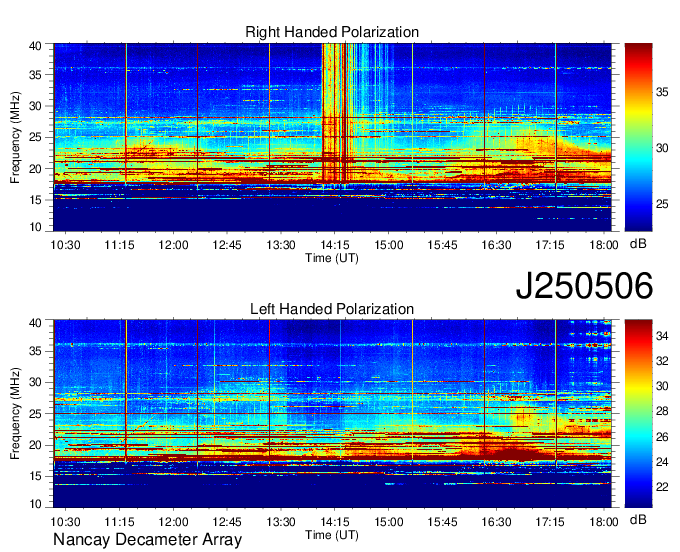Click the Left Handed plot's color scale bar
680x552 pixels.
point(638,413)
